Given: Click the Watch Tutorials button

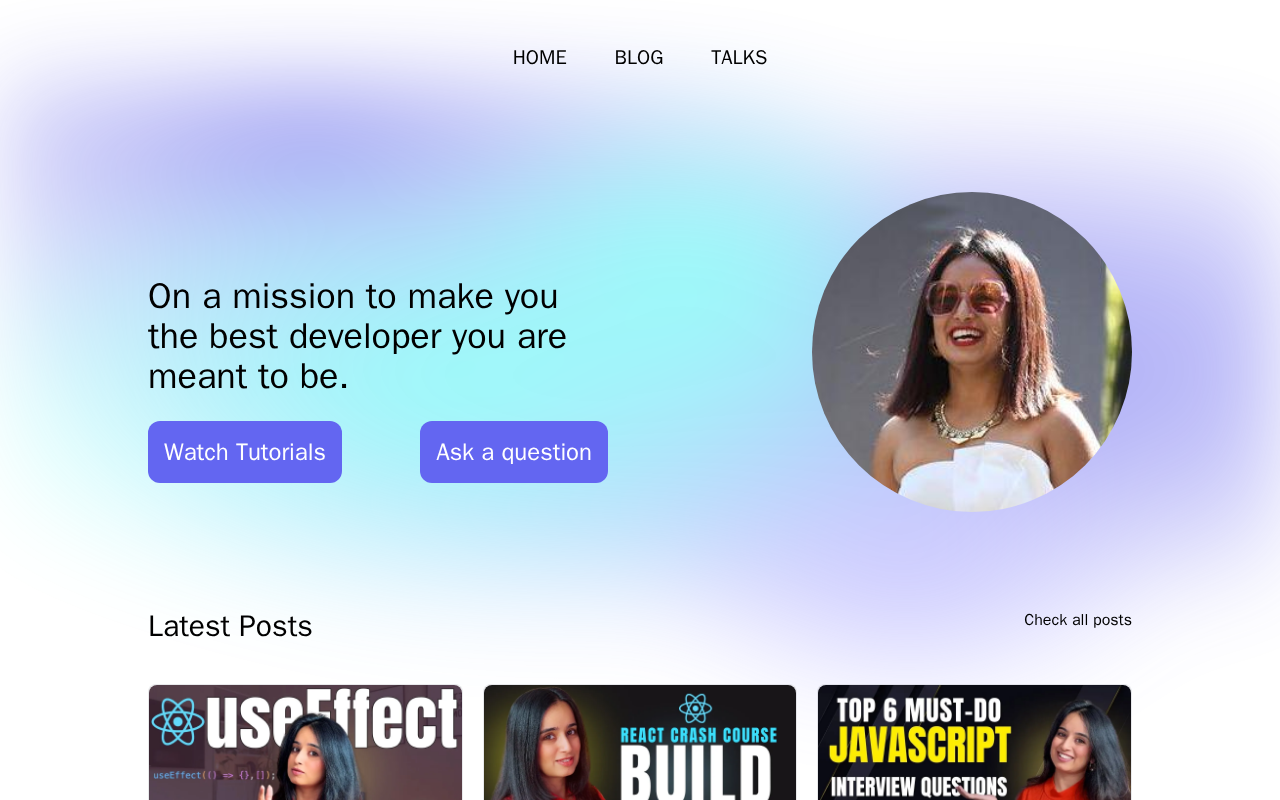Looking at the screenshot, I should 245,452.
